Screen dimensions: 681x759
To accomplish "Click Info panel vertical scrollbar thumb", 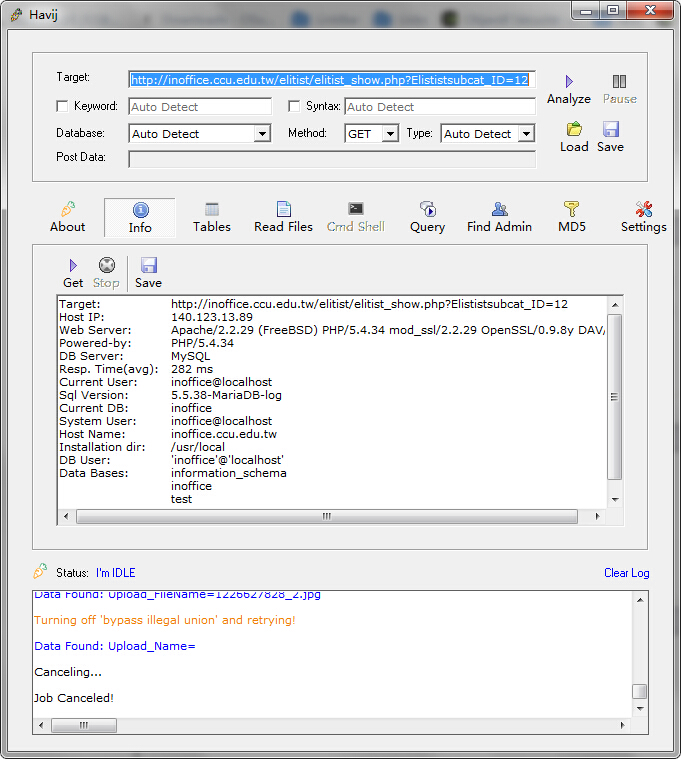I will (615, 397).
